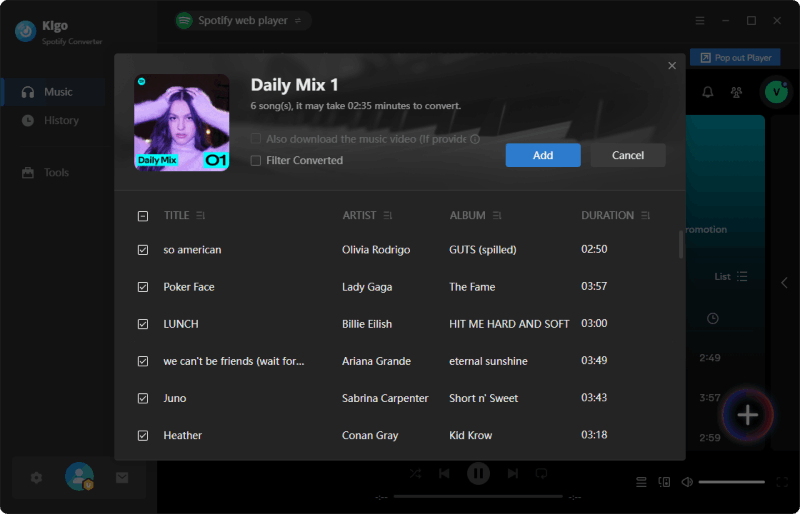Viewport: 800px width, 514px height.
Task: Skip to previous track
Action: tap(444, 474)
